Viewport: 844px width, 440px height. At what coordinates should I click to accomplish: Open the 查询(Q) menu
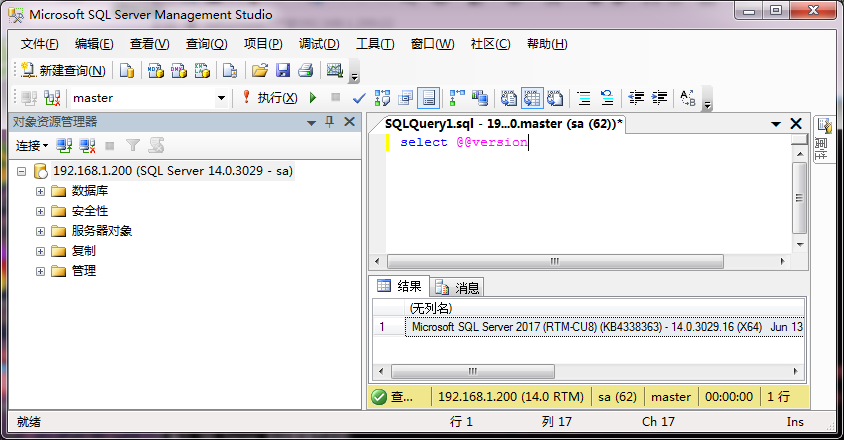coord(206,44)
